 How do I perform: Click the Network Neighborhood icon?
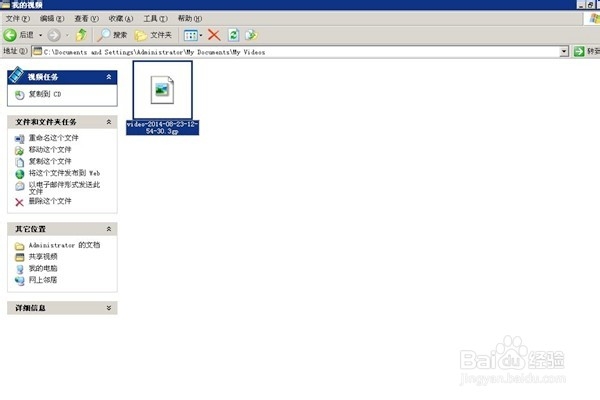[20, 281]
